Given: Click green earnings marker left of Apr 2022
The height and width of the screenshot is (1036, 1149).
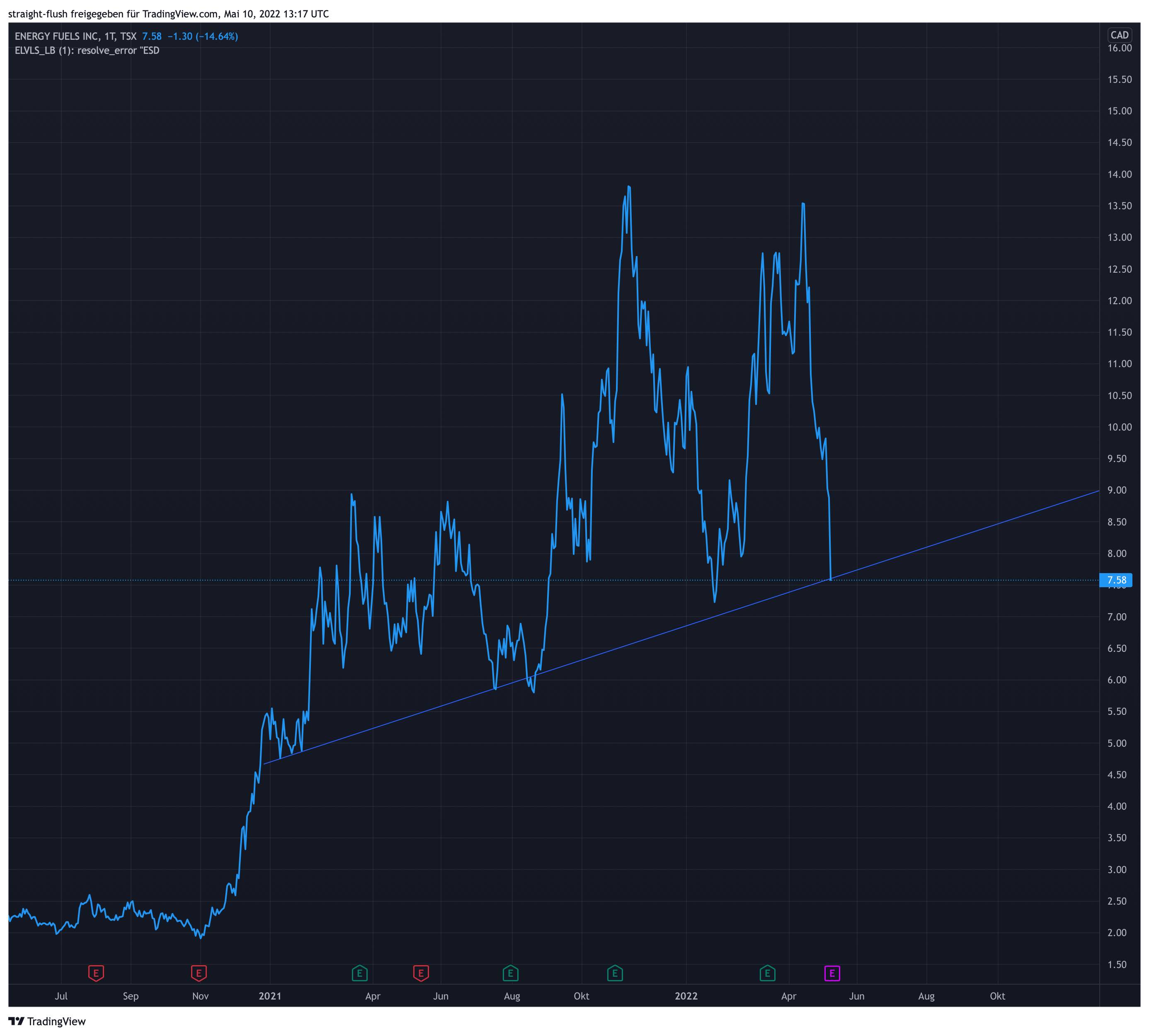Looking at the screenshot, I should [x=768, y=973].
